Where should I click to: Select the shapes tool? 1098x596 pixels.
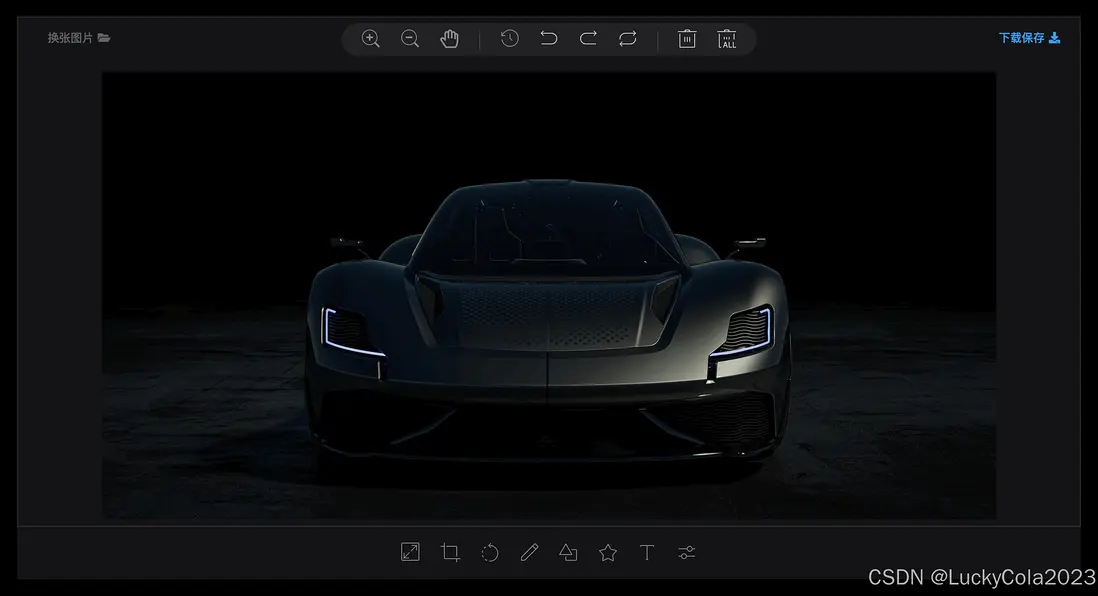tap(569, 553)
